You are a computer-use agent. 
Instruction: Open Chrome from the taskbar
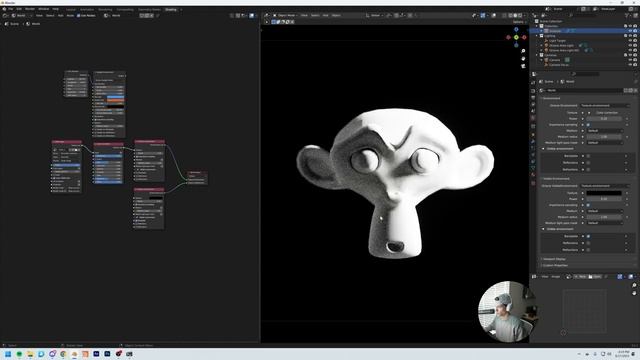63,354
